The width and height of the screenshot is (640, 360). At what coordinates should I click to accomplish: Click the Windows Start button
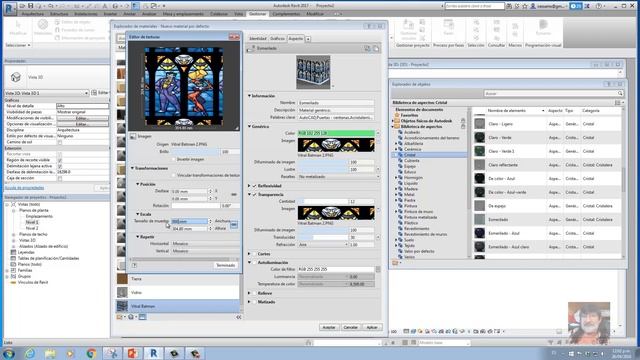click(x=9, y=353)
